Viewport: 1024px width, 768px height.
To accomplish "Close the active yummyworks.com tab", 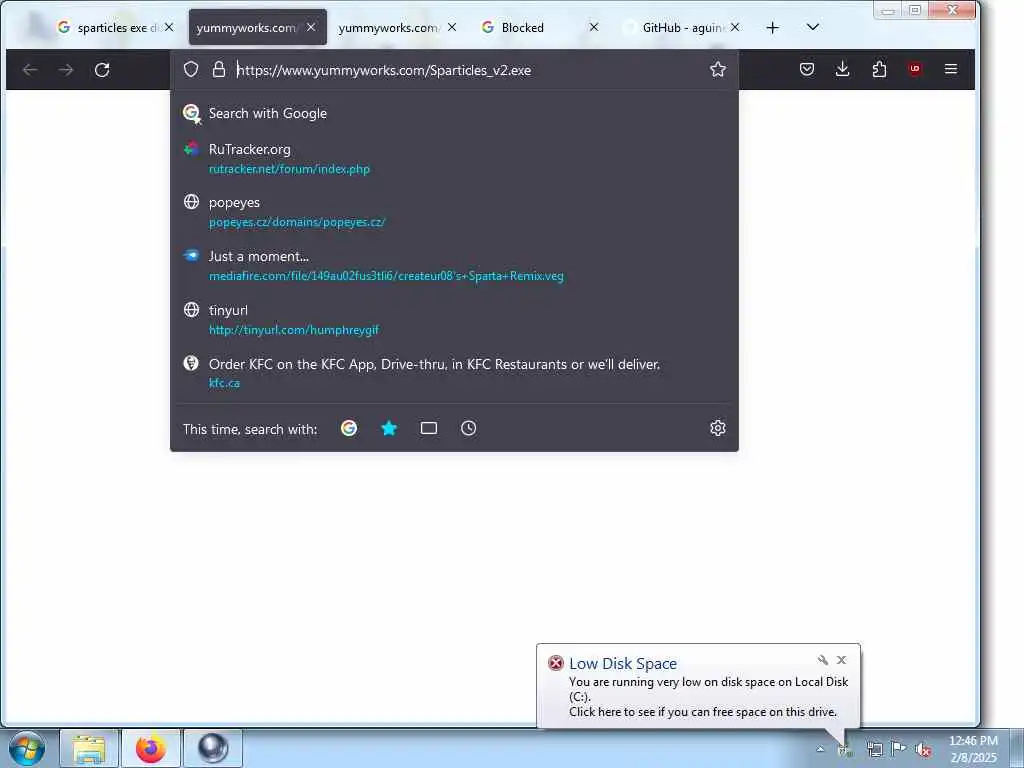I will [311, 27].
